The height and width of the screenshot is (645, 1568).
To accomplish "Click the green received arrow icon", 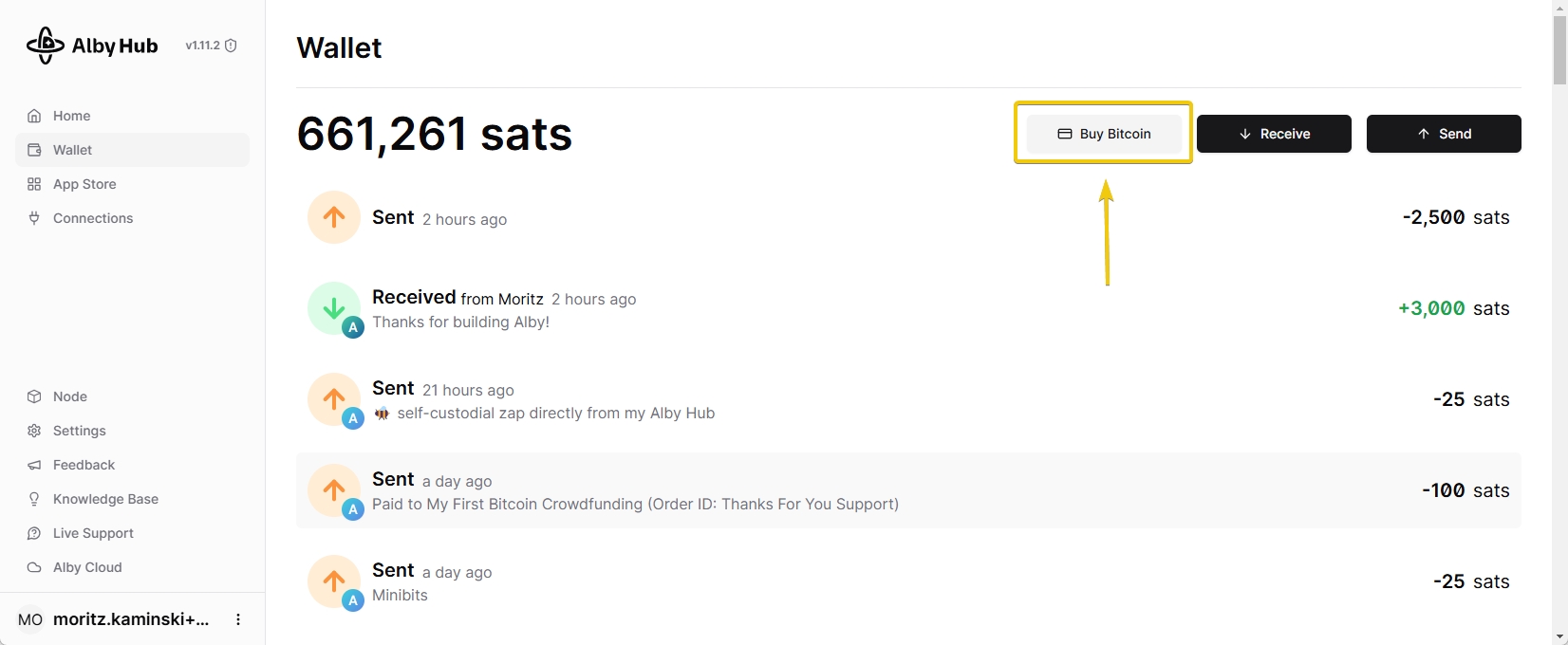I will pos(334,308).
